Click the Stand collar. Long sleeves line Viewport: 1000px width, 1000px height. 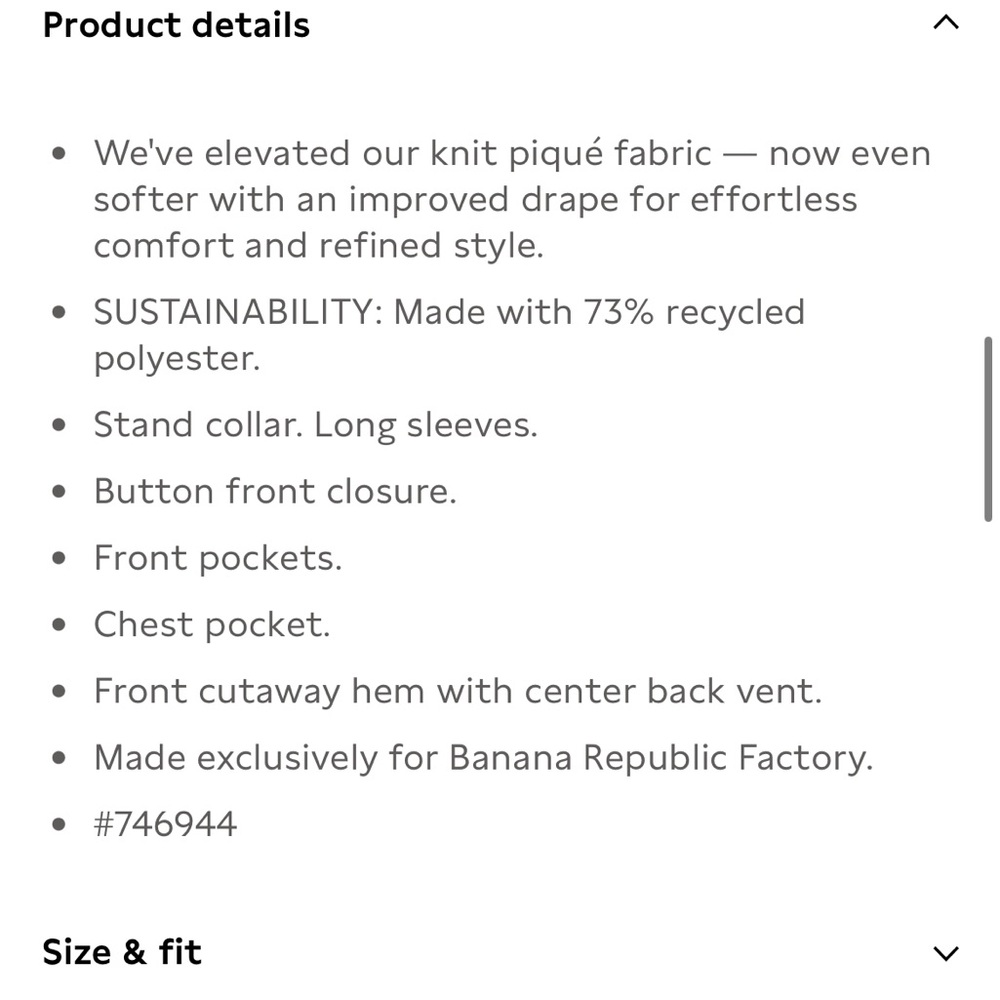315,425
